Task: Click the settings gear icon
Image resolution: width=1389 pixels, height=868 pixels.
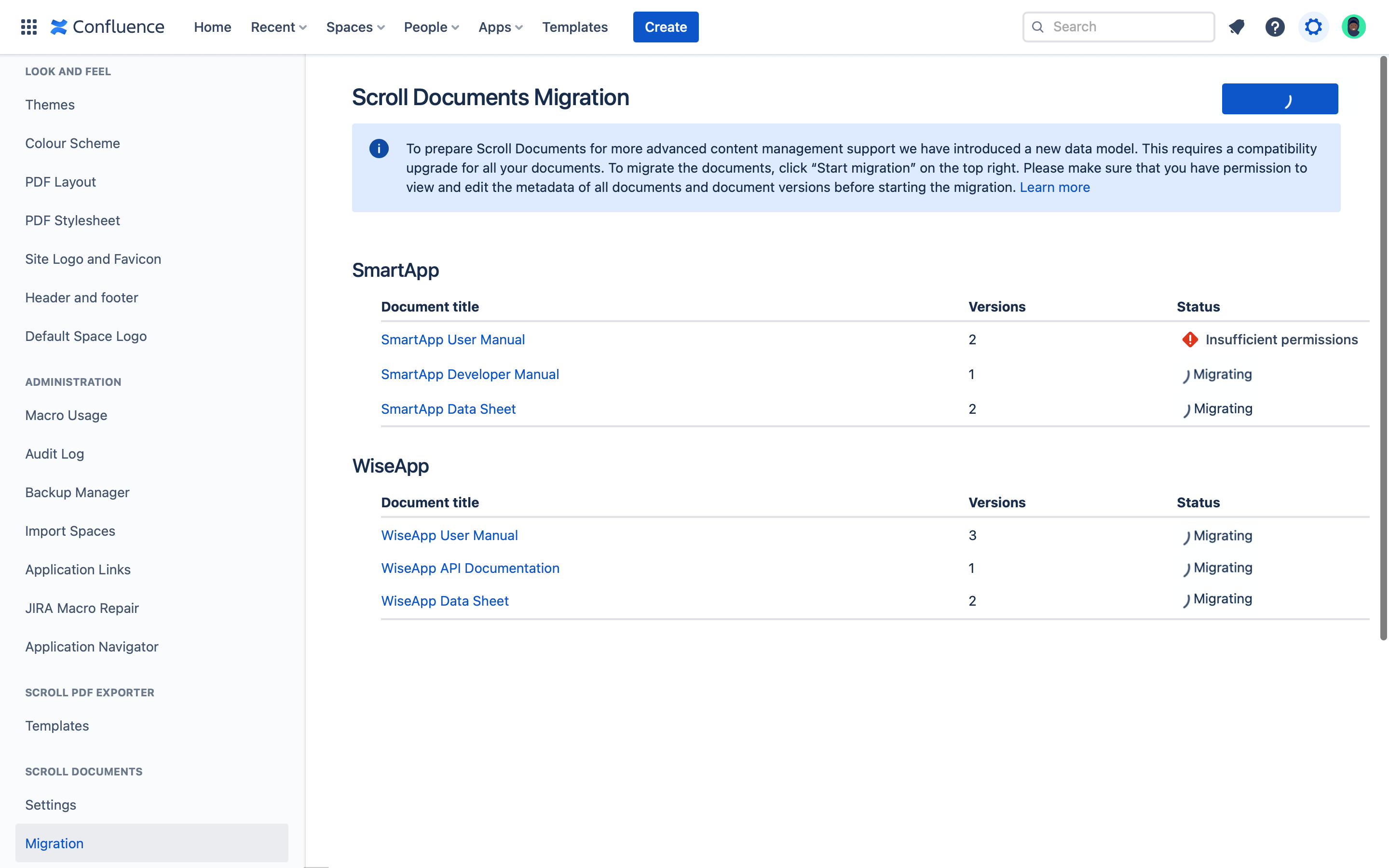Action: tap(1314, 27)
